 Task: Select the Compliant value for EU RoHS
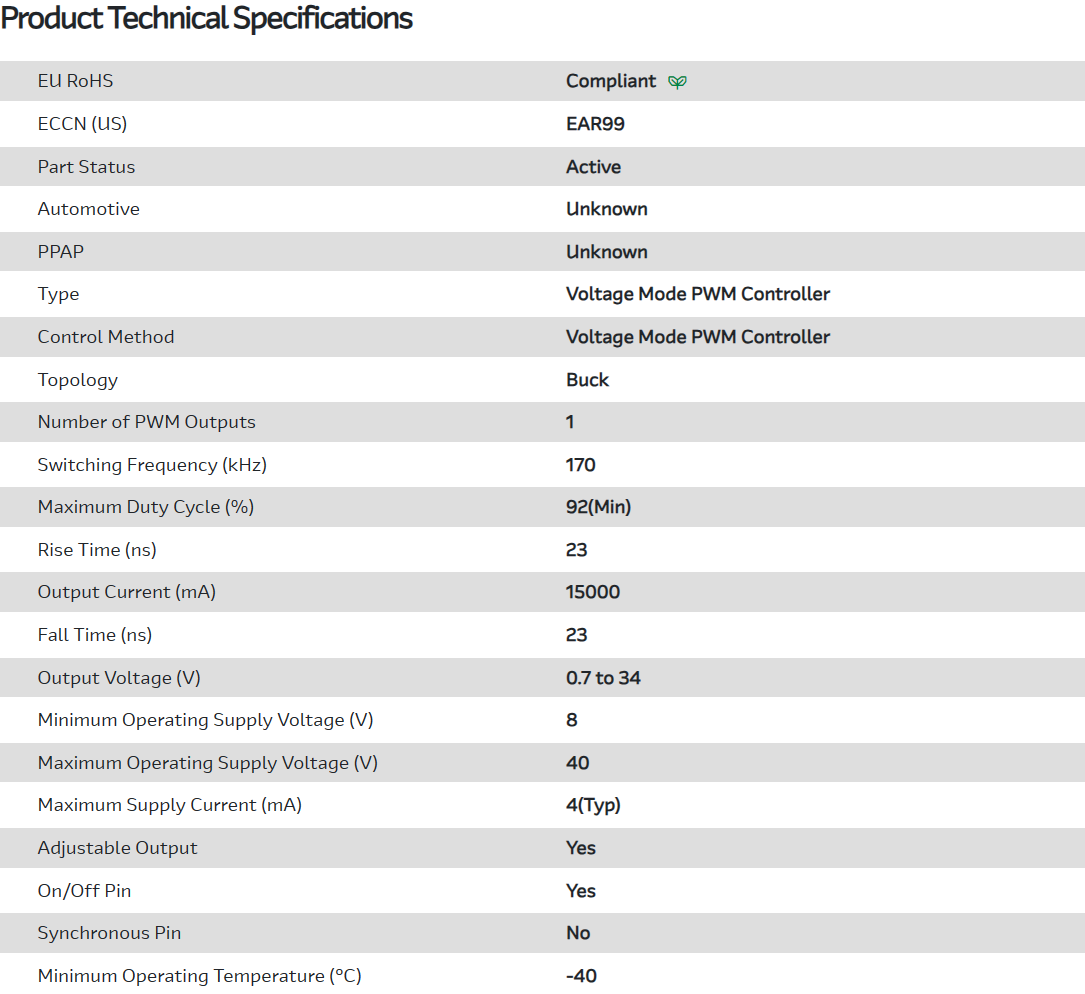pyautogui.click(x=610, y=81)
